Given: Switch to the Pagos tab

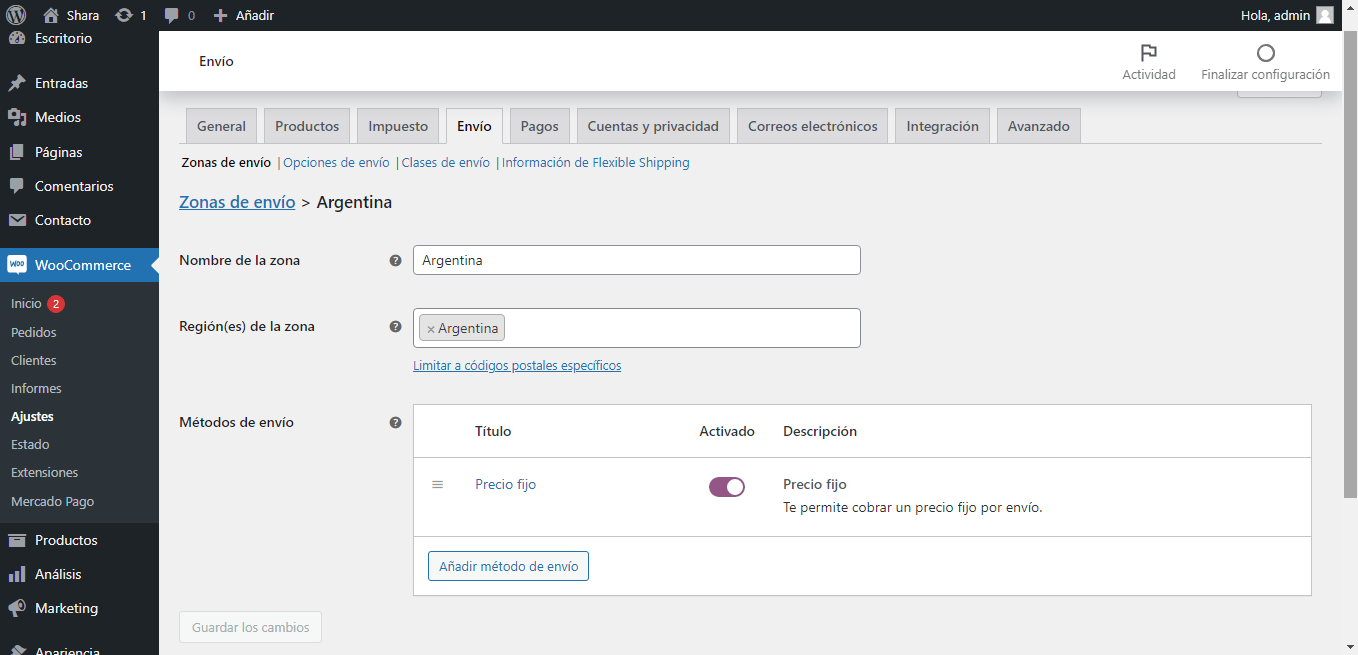Looking at the screenshot, I should (x=539, y=126).
